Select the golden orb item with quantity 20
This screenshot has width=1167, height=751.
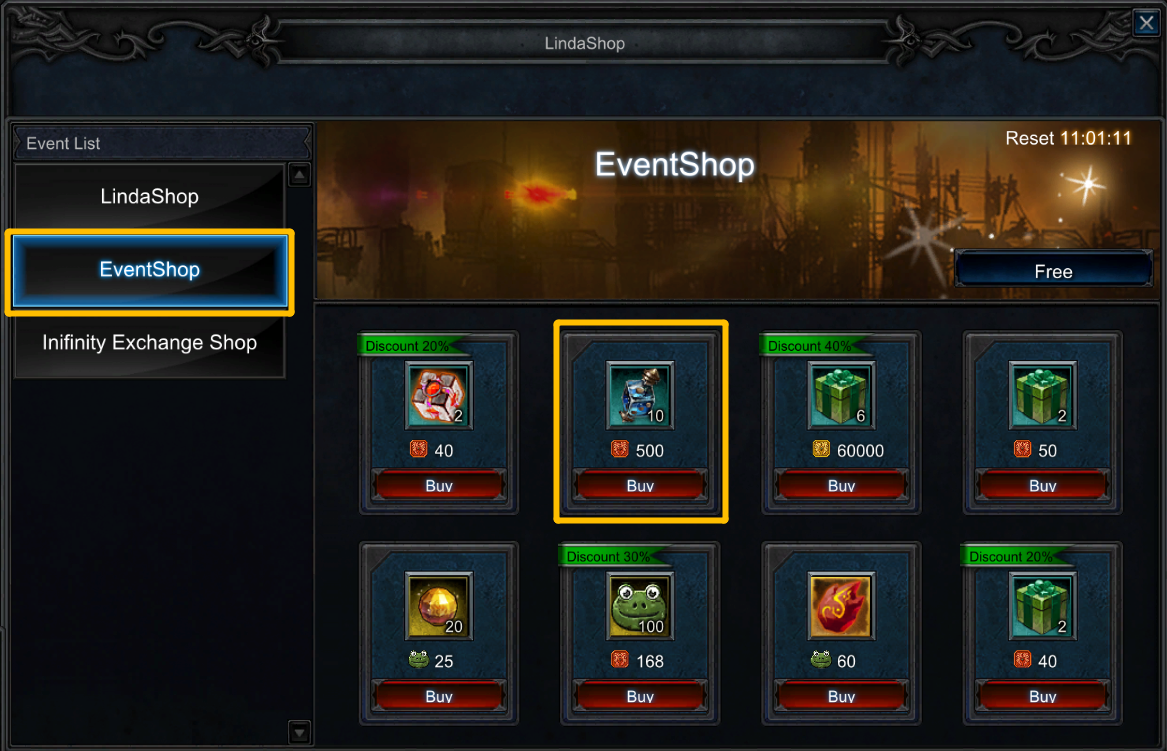pos(438,606)
